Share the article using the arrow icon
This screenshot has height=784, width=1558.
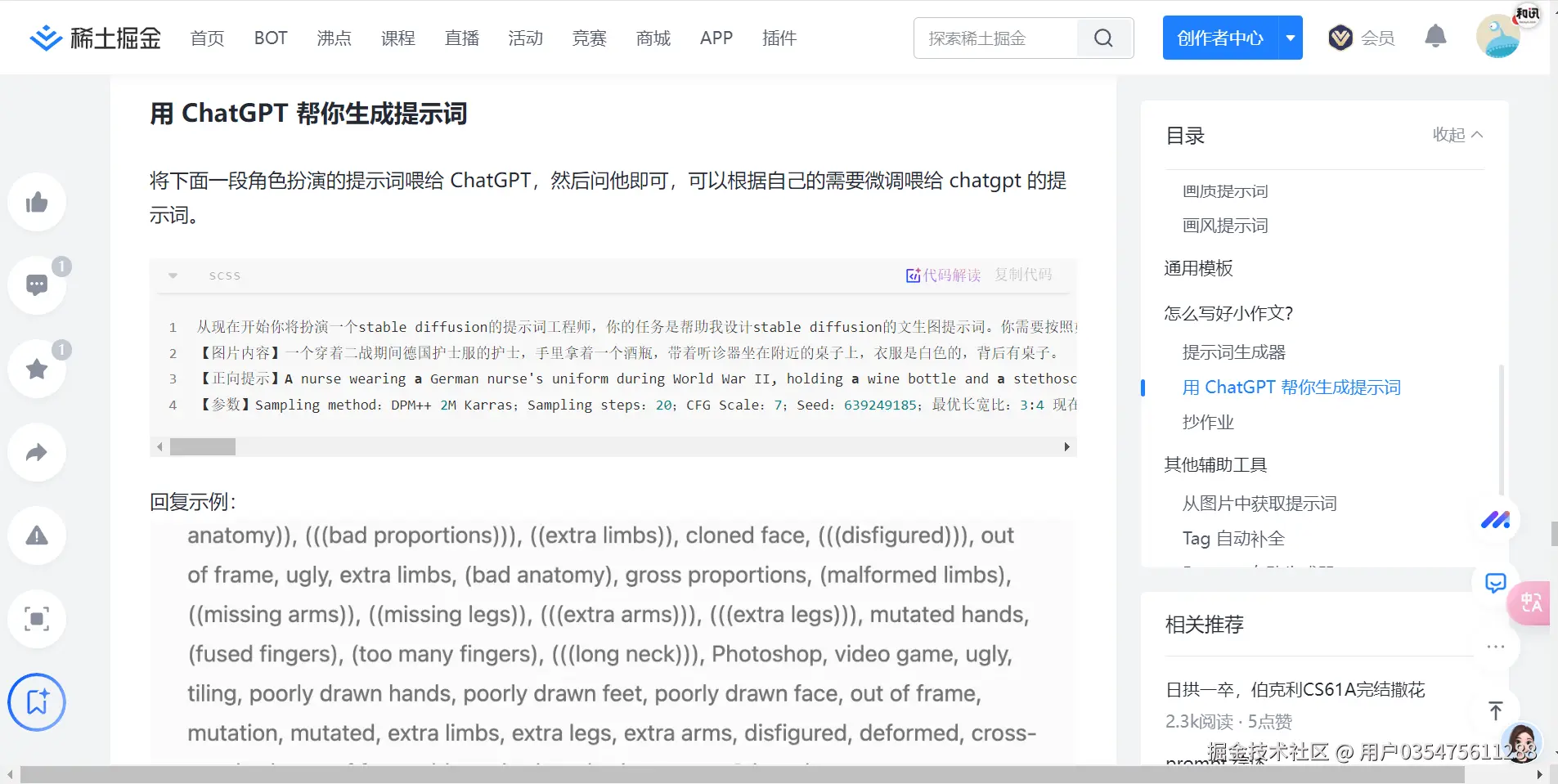click(37, 452)
